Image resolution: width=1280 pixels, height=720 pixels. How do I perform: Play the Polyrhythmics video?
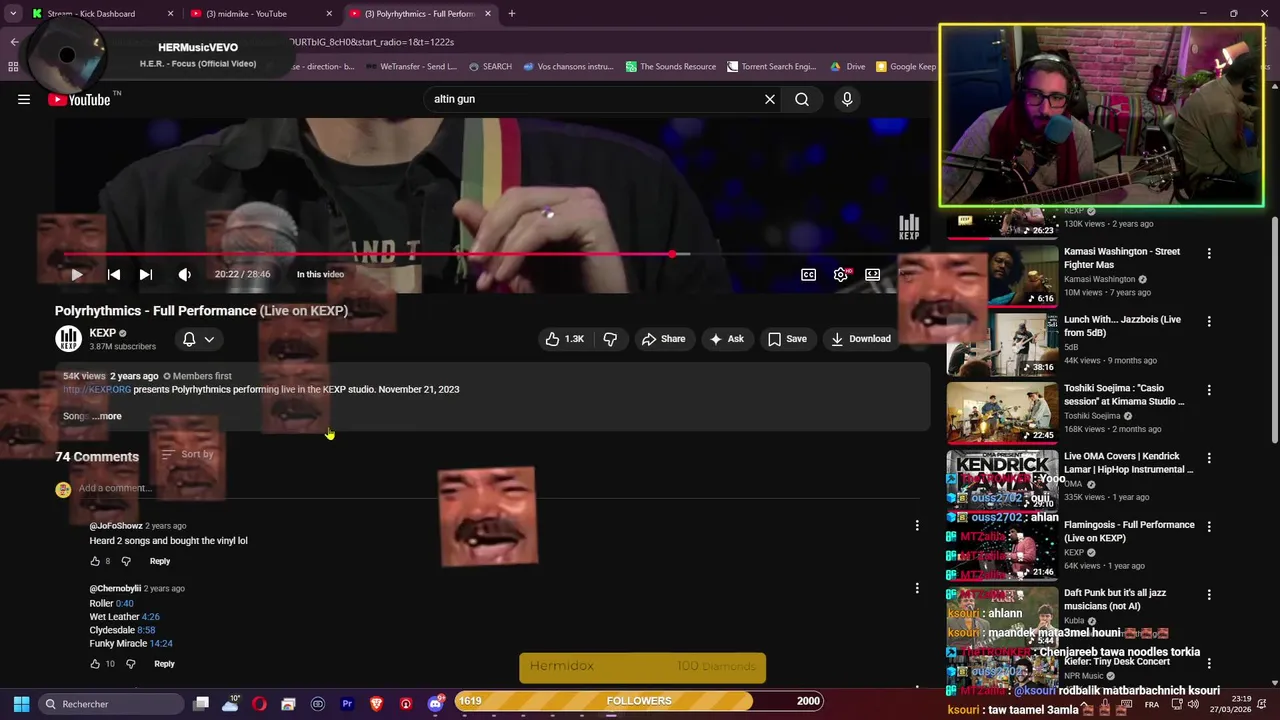coord(77,274)
